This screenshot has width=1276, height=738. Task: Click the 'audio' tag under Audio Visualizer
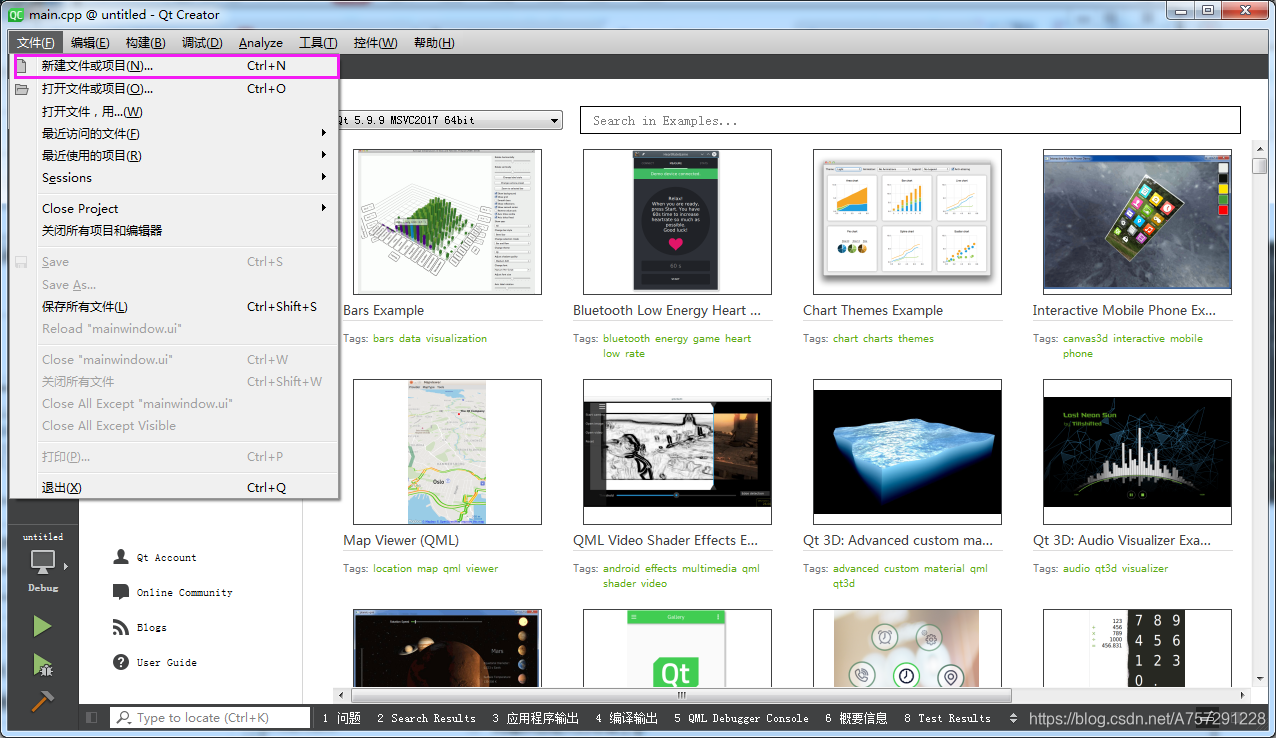(x=1076, y=569)
